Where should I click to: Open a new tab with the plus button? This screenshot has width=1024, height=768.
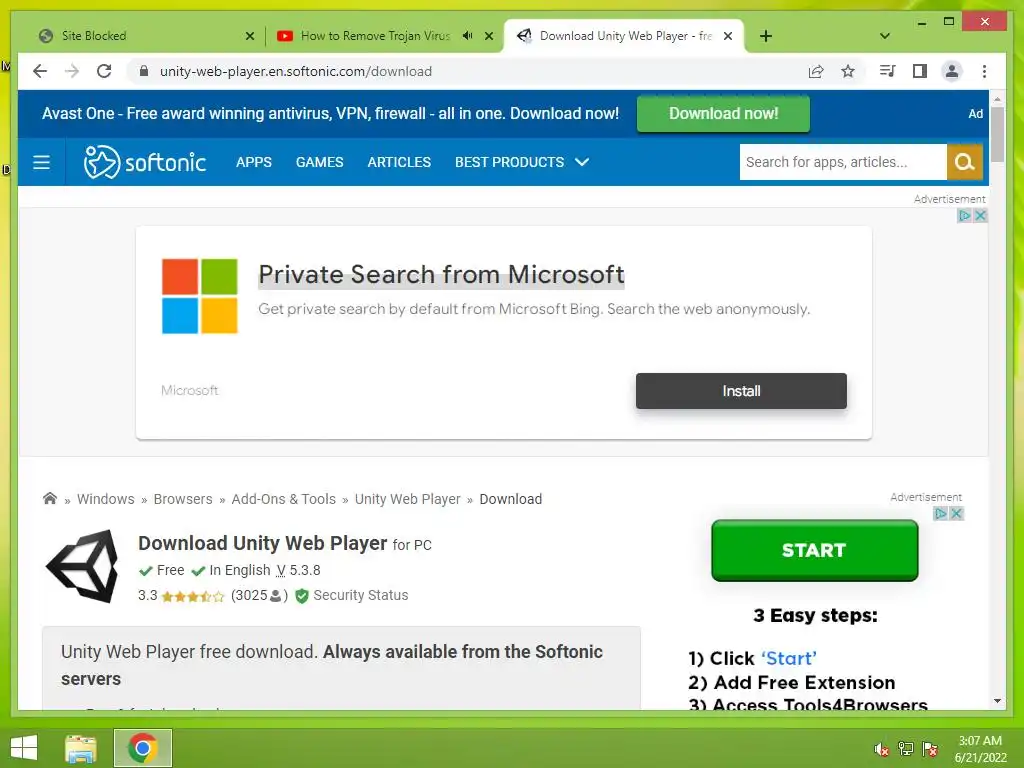pos(766,36)
